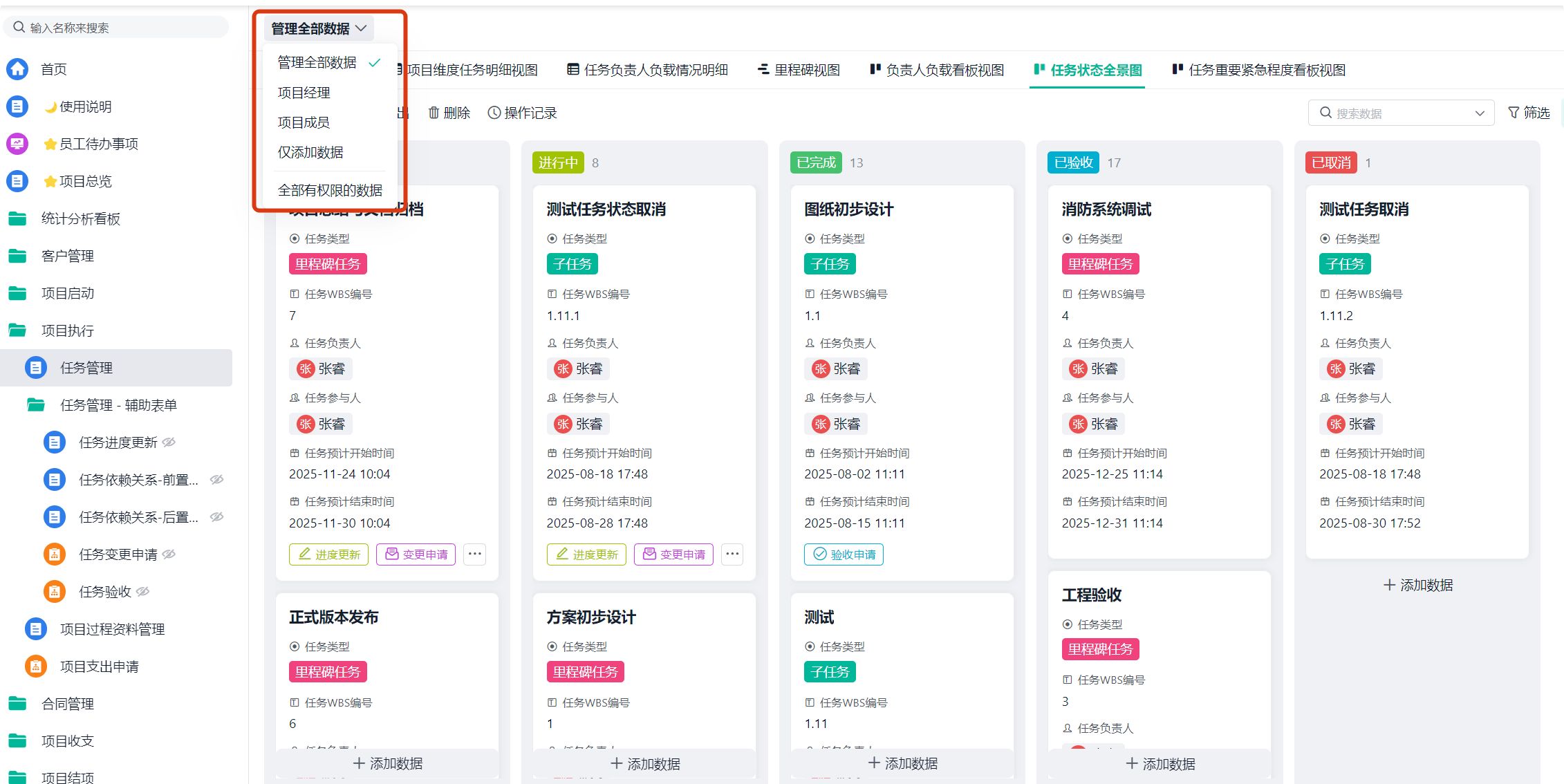Toggle the hidden eye icon beside 任务进度更新
Viewport: 1564px width, 784px height.
point(169,442)
